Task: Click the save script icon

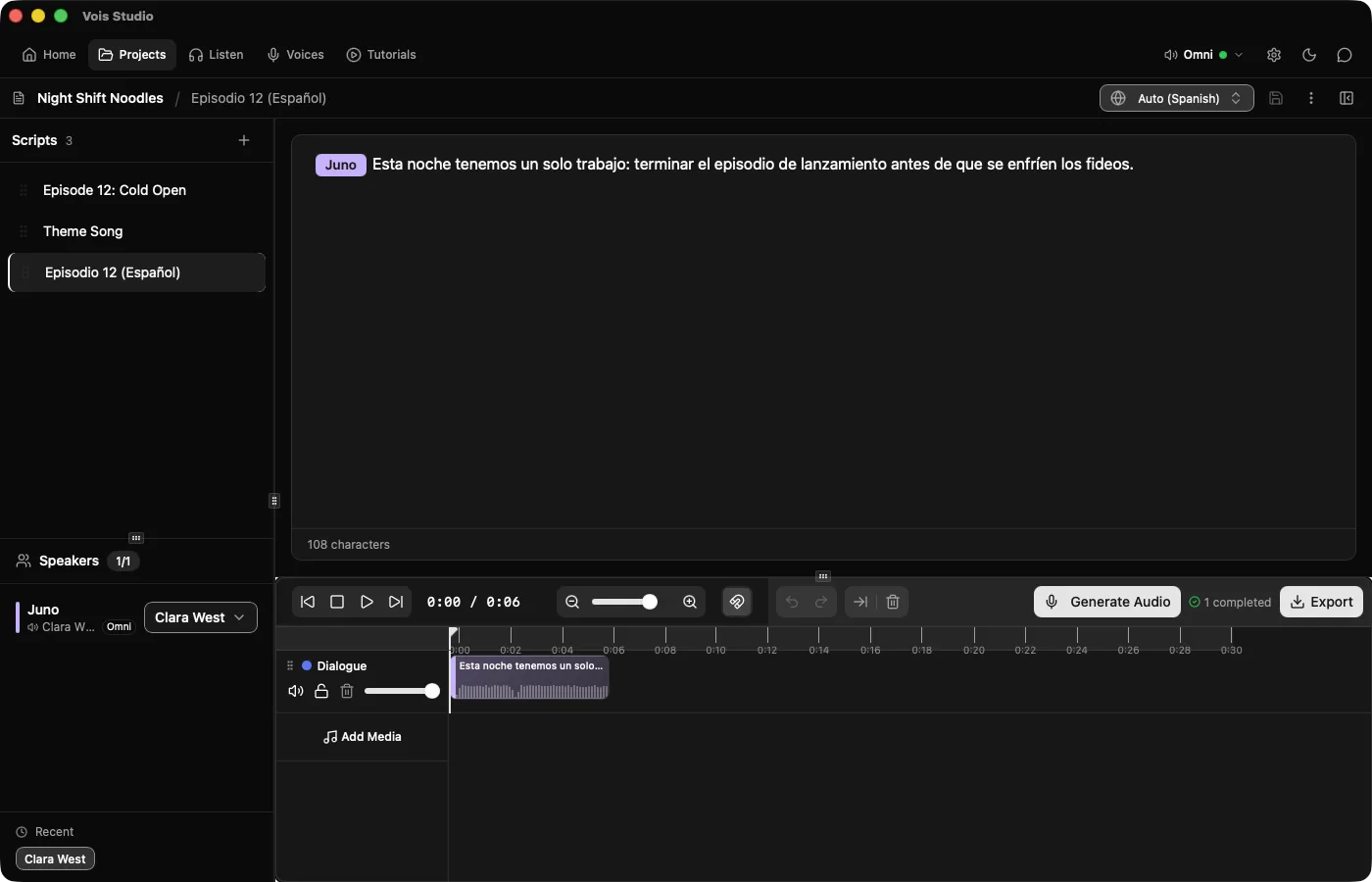Action: click(1276, 98)
